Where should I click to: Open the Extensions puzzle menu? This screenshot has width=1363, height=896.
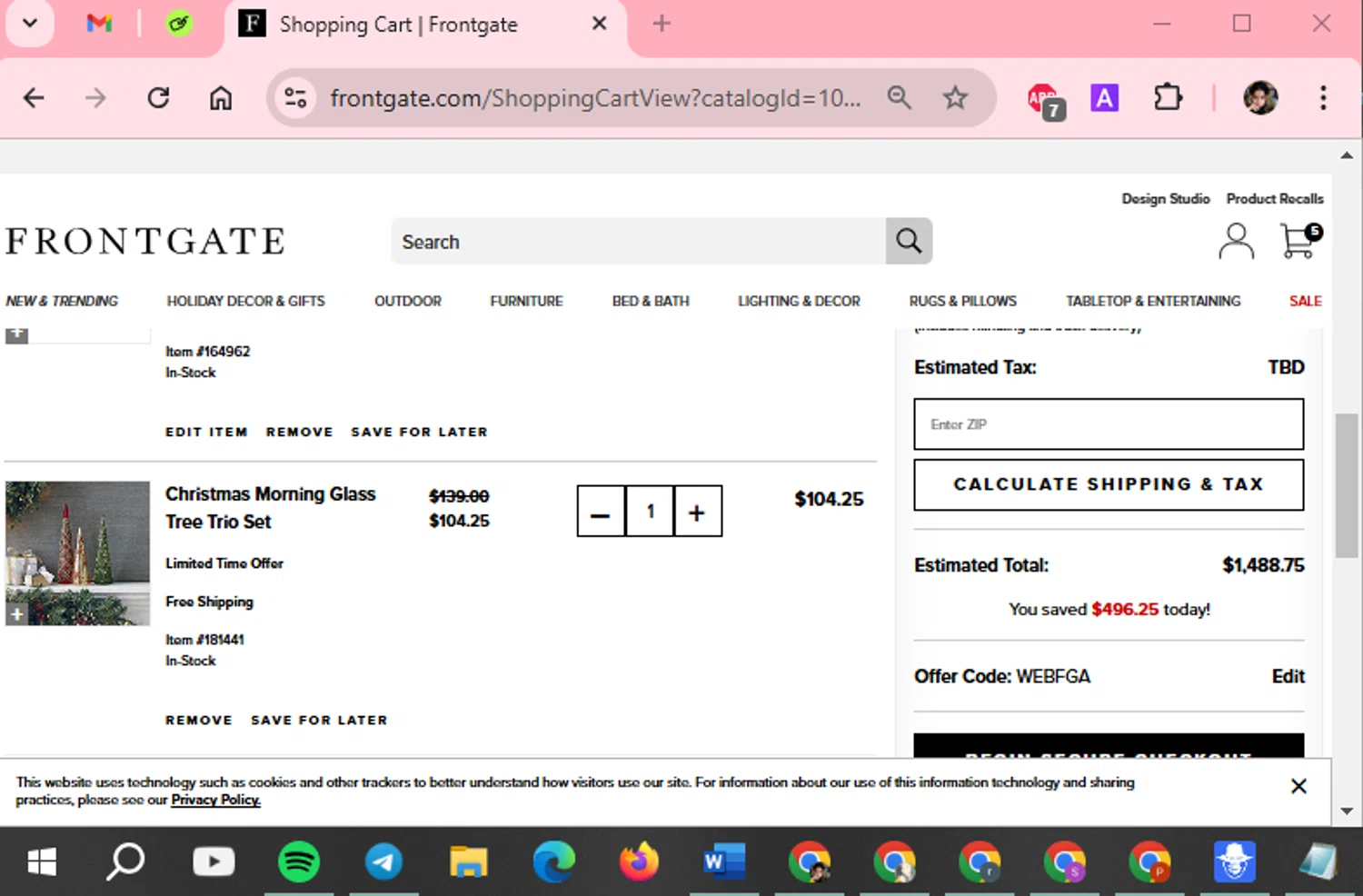(1168, 97)
